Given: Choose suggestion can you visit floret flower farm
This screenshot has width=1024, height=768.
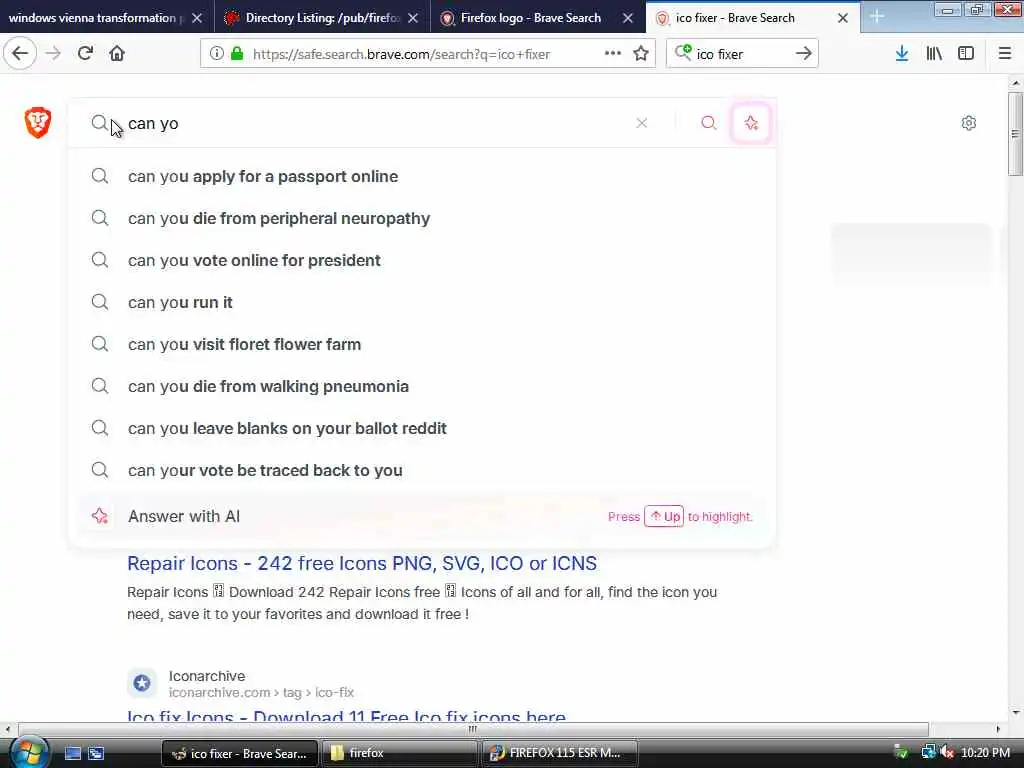Looking at the screenshot, I should coord(422,344).
